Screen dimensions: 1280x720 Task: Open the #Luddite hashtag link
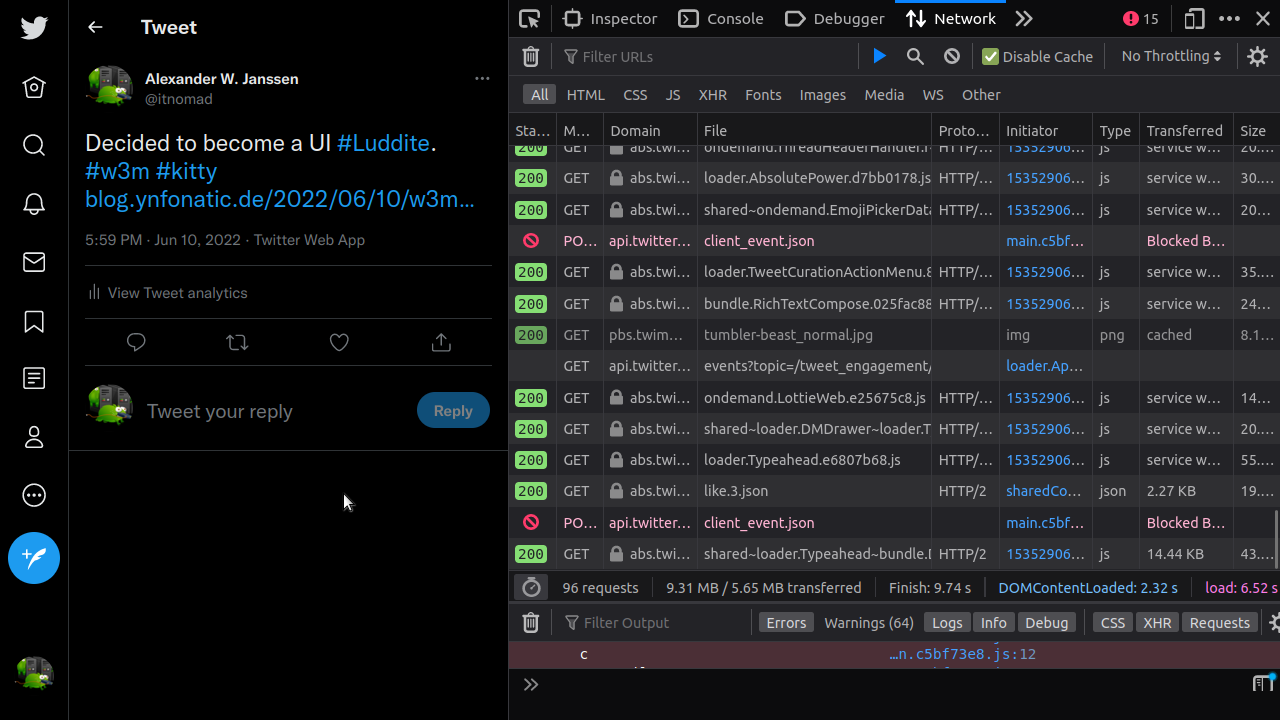383,143
